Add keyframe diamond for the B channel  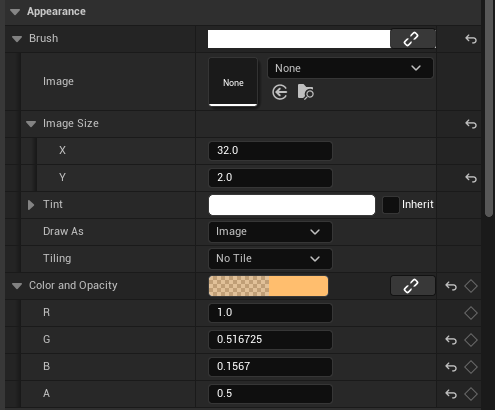pyautogui.click(x=471, y=367)
